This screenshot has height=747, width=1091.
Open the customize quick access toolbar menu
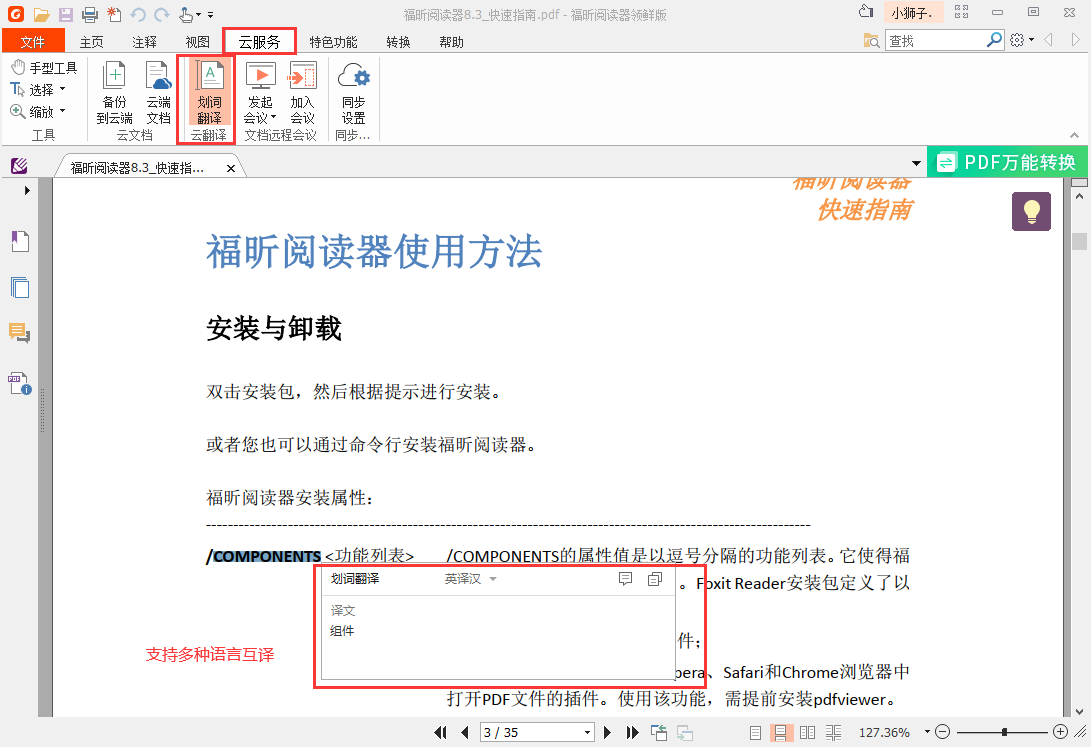point(211,15)
